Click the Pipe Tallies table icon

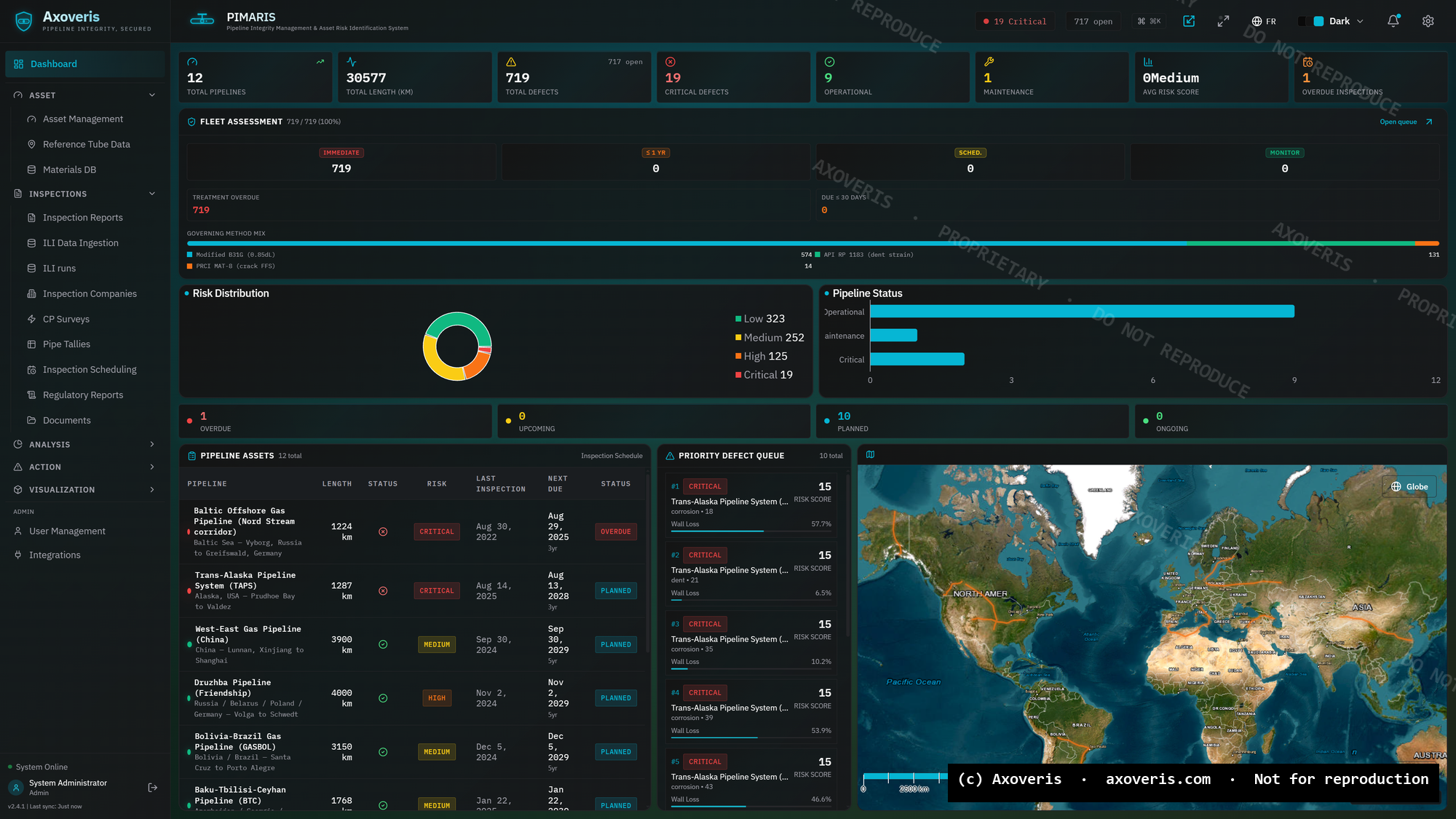click(31, 344)
